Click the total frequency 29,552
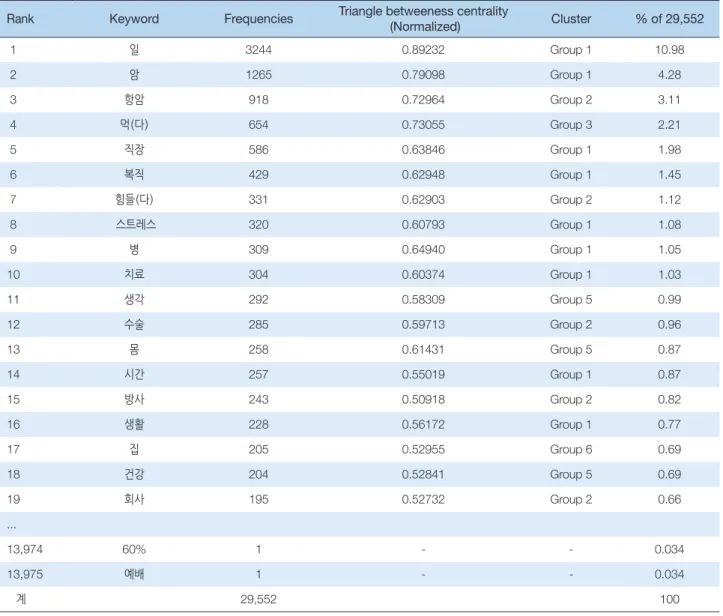The height and width of the screenshot is (616, 723). (258, 599)
